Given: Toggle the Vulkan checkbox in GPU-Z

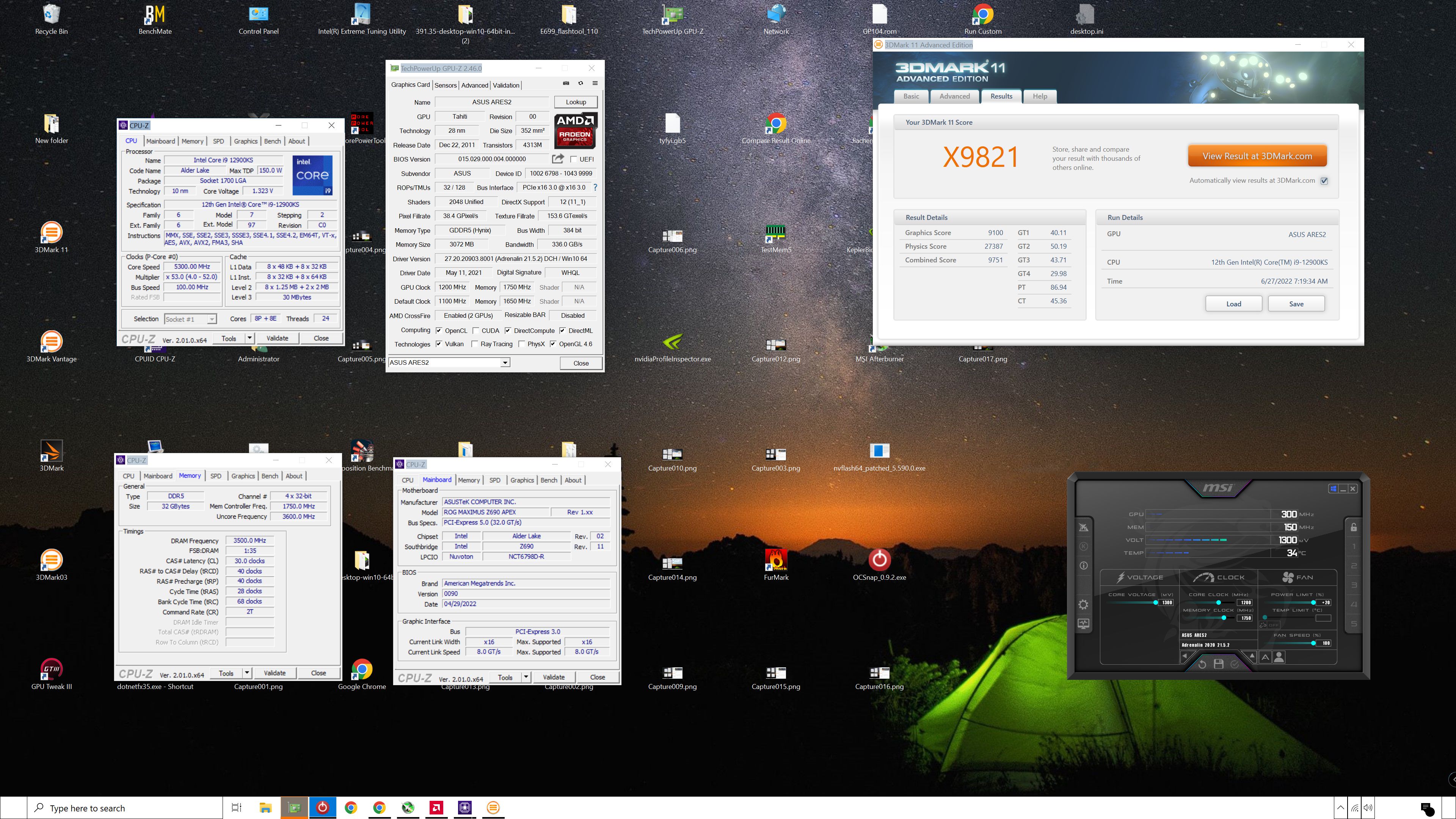Looking at the screenshot, I should tap(439, 344).
